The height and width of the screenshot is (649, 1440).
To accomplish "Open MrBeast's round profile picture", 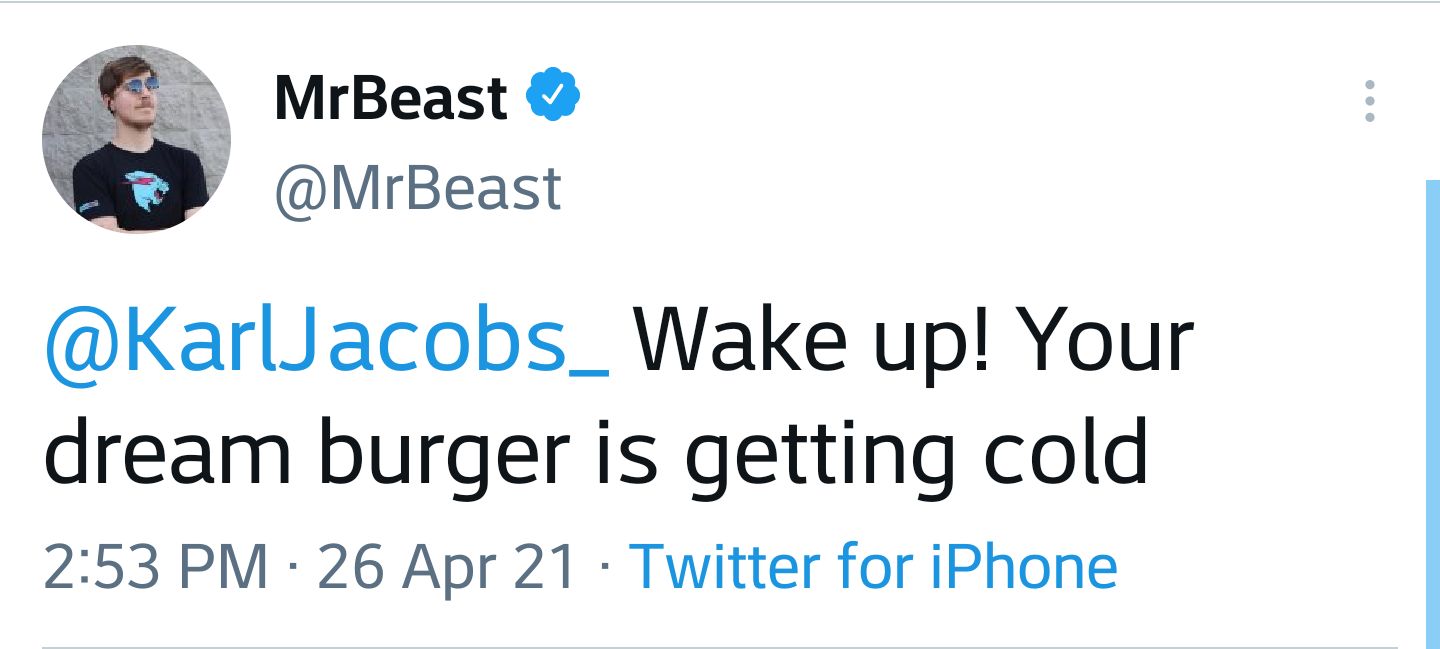I will coord(136,139).
